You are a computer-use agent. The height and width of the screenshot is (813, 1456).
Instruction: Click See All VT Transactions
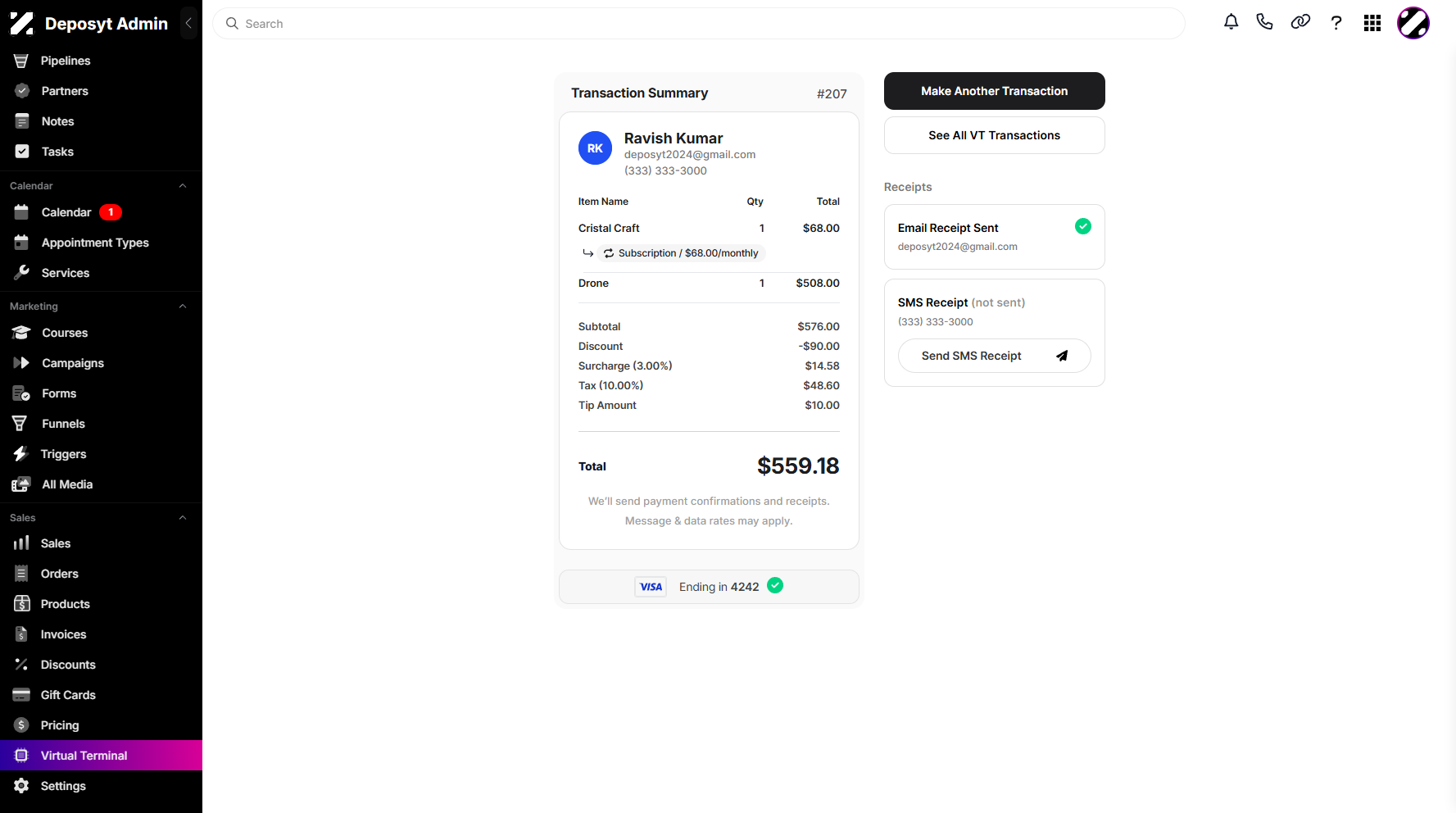[x=994, y=135]
